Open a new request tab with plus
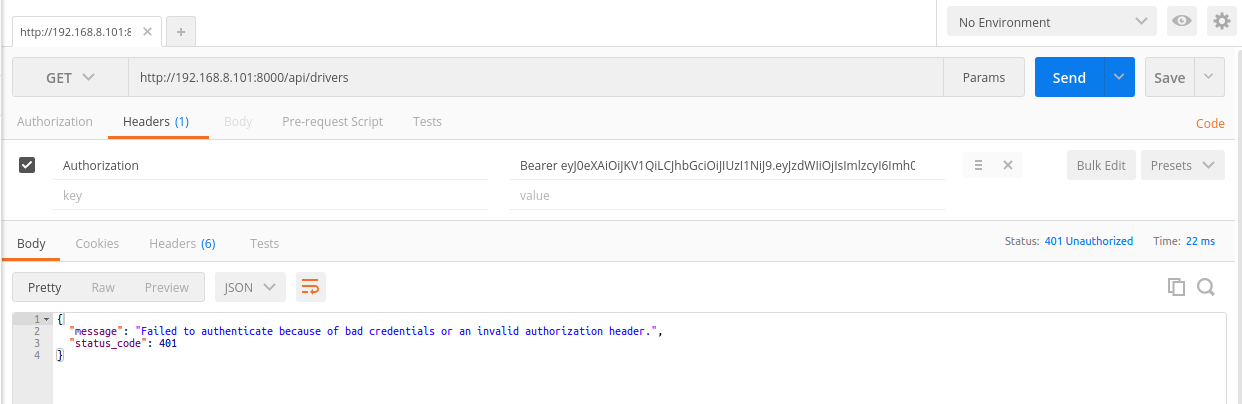Screen dimensions: 1242x404 pos(181,32)
